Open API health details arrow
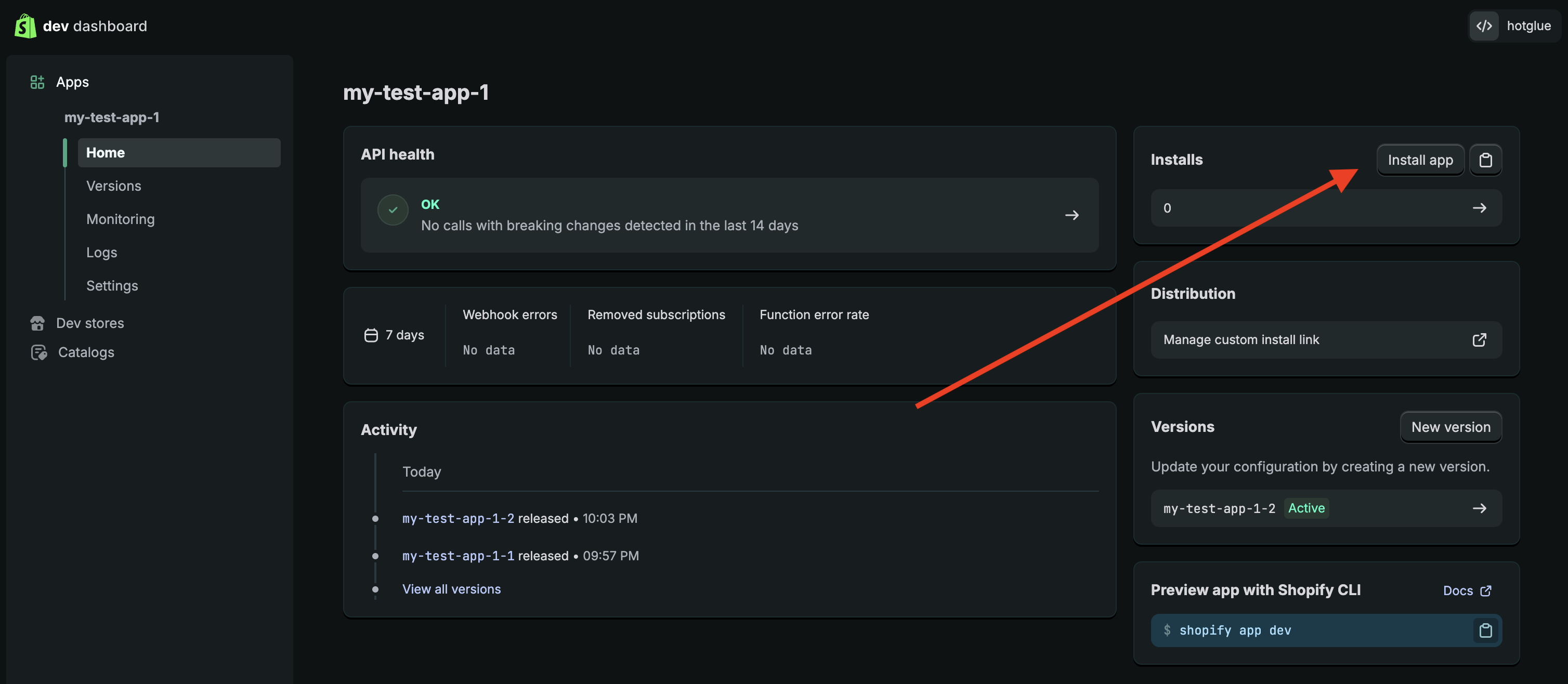The height and width of the screenshot is (684, 1568). pos(1072,215)
